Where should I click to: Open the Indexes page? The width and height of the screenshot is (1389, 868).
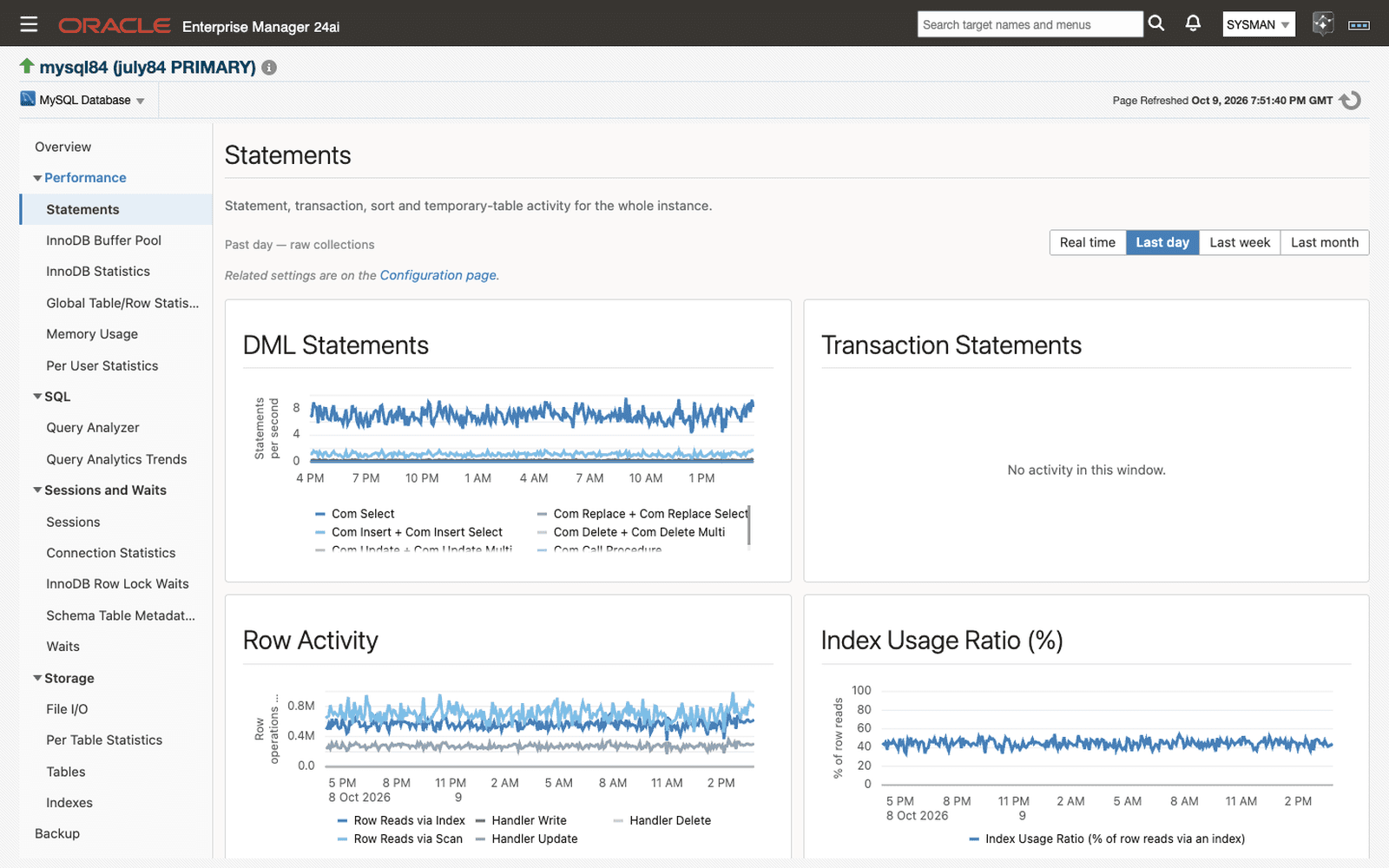point(69,803)
